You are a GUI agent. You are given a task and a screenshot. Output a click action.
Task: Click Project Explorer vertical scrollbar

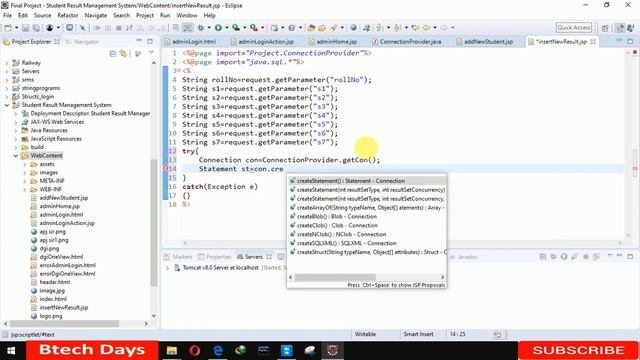coord(154,222)
